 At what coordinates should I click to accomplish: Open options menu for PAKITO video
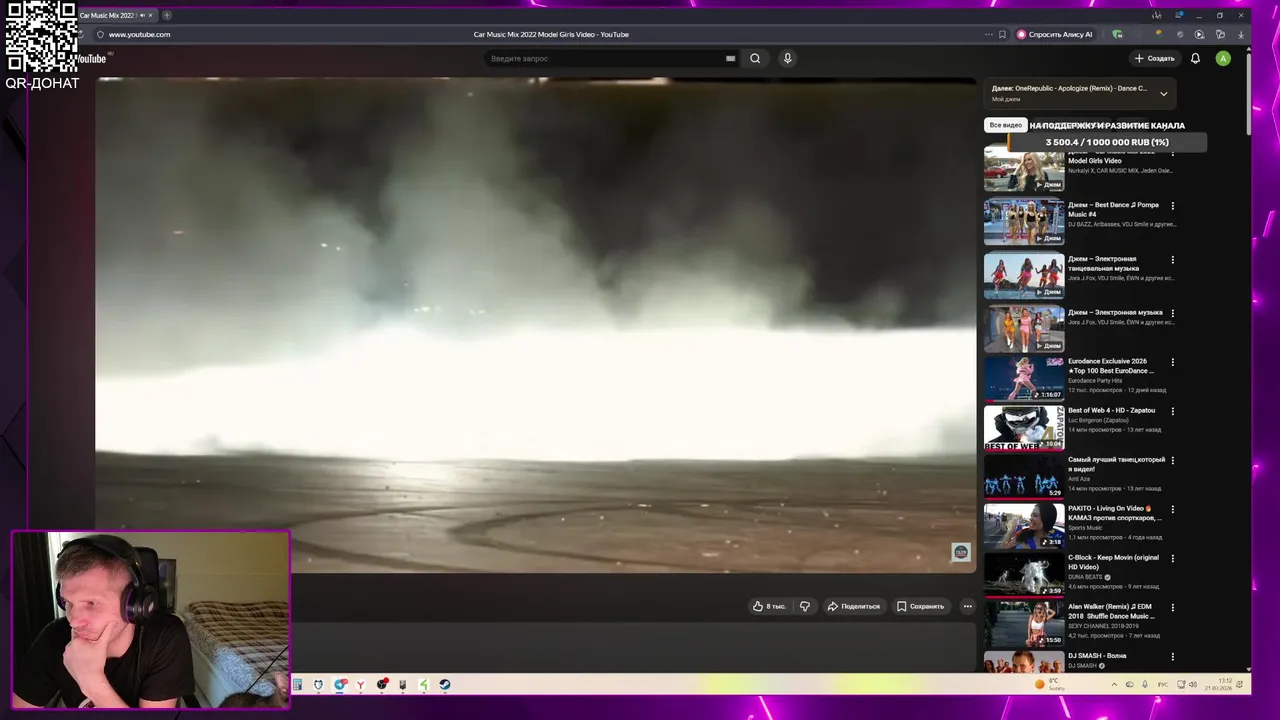tap(1173, 509)
